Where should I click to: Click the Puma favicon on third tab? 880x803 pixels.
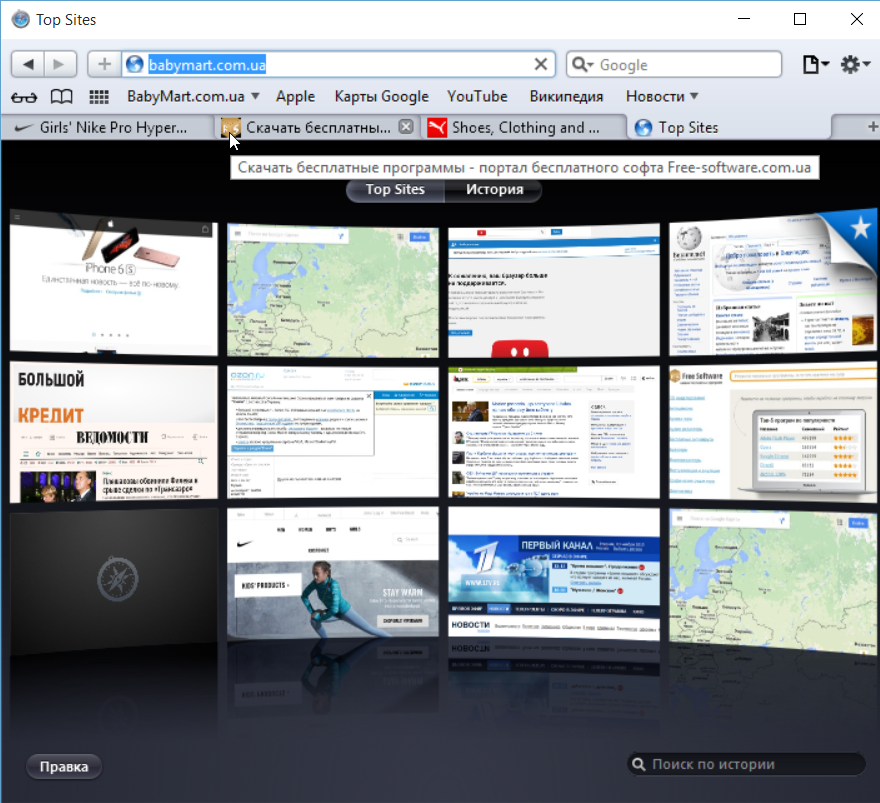[x=437, y=128]
